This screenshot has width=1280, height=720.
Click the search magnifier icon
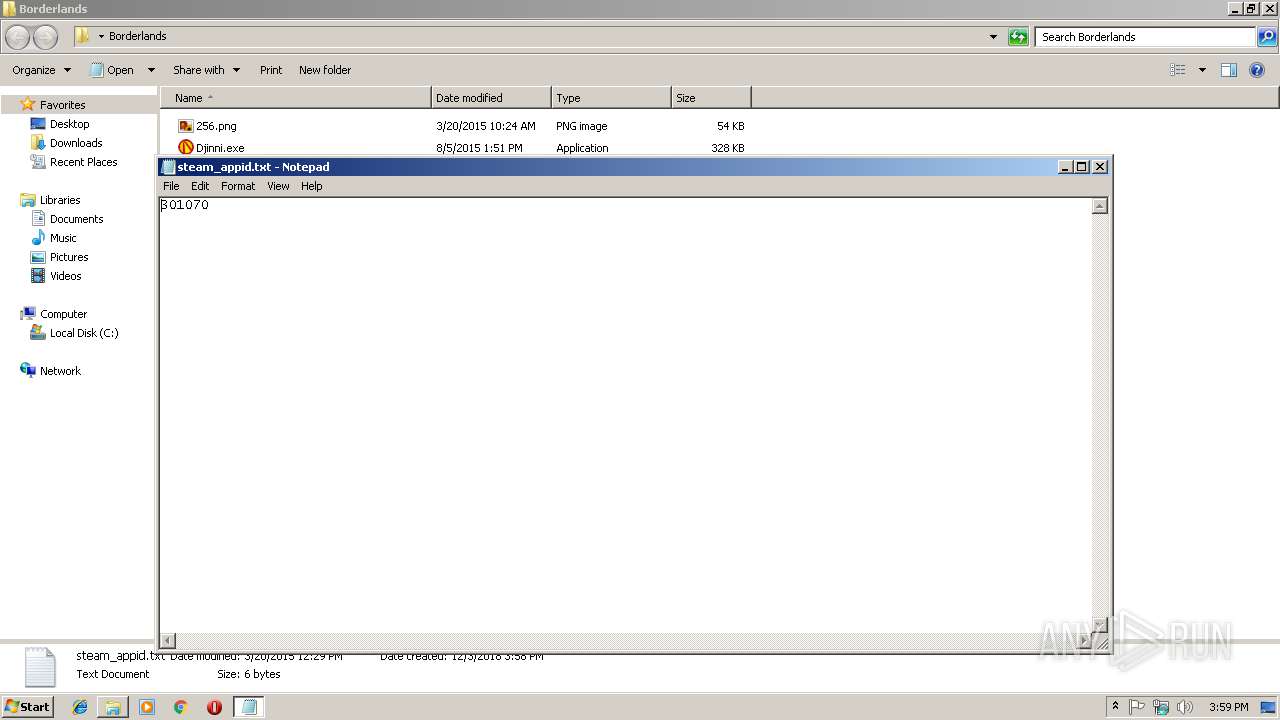[1267, 37]
